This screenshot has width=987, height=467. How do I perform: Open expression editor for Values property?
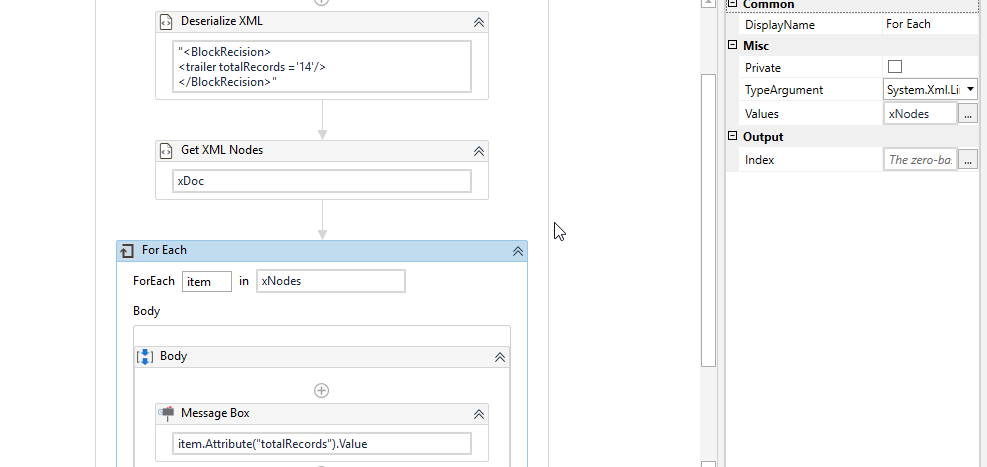[x=967, y=113]
